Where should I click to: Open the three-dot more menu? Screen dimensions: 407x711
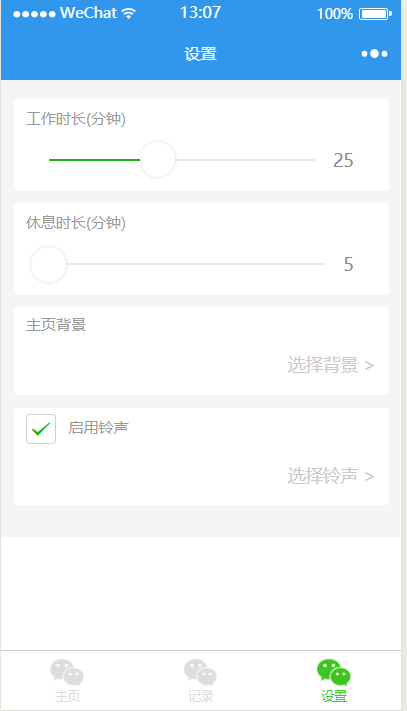pos(374,54)
